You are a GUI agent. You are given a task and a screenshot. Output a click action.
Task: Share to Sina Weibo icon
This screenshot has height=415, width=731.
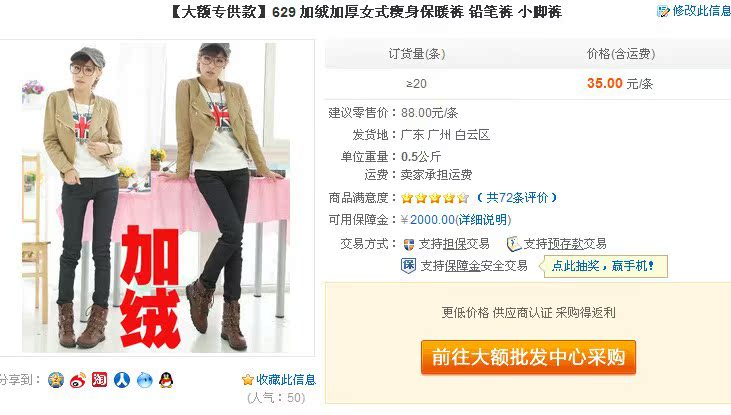coord(78,380)
